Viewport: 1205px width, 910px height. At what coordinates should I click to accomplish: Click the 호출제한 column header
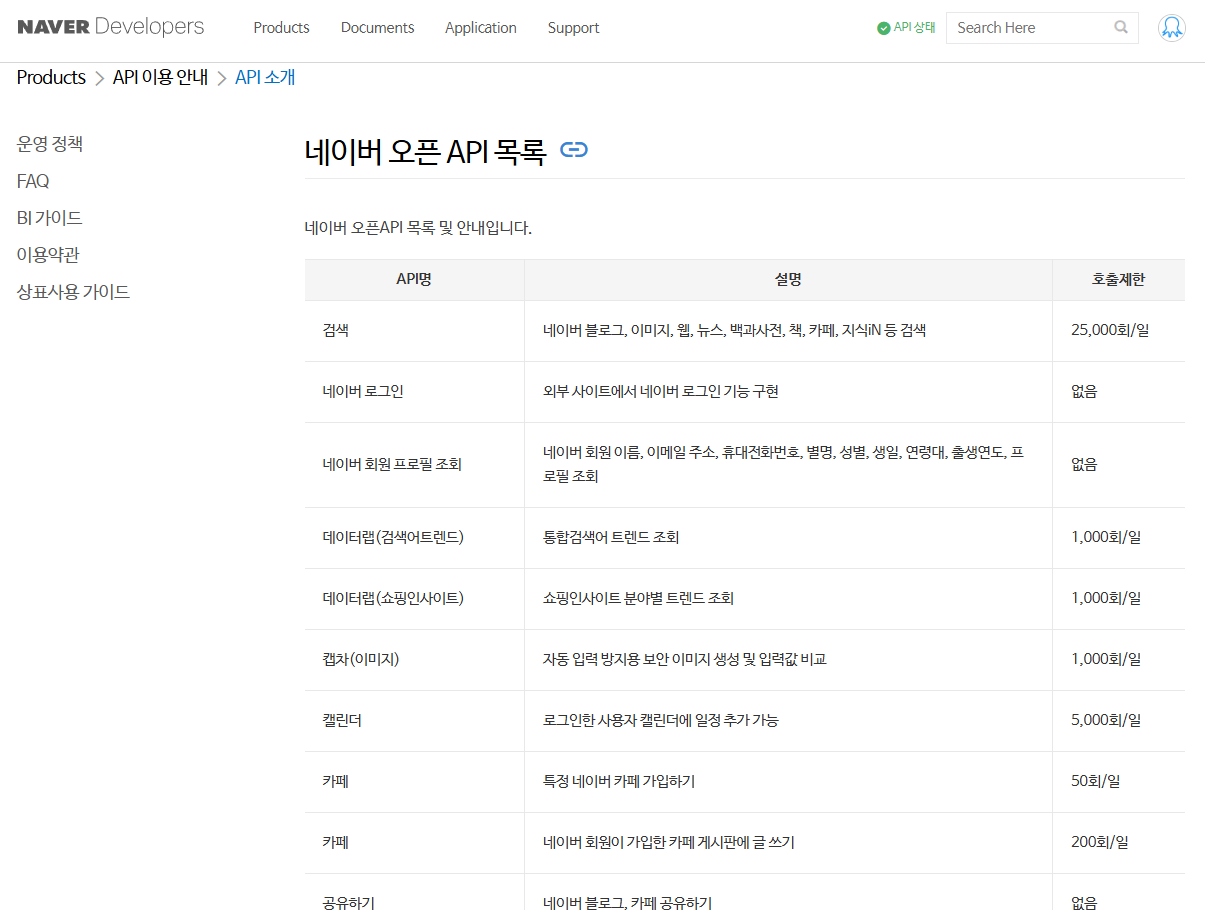point(1118,280)
